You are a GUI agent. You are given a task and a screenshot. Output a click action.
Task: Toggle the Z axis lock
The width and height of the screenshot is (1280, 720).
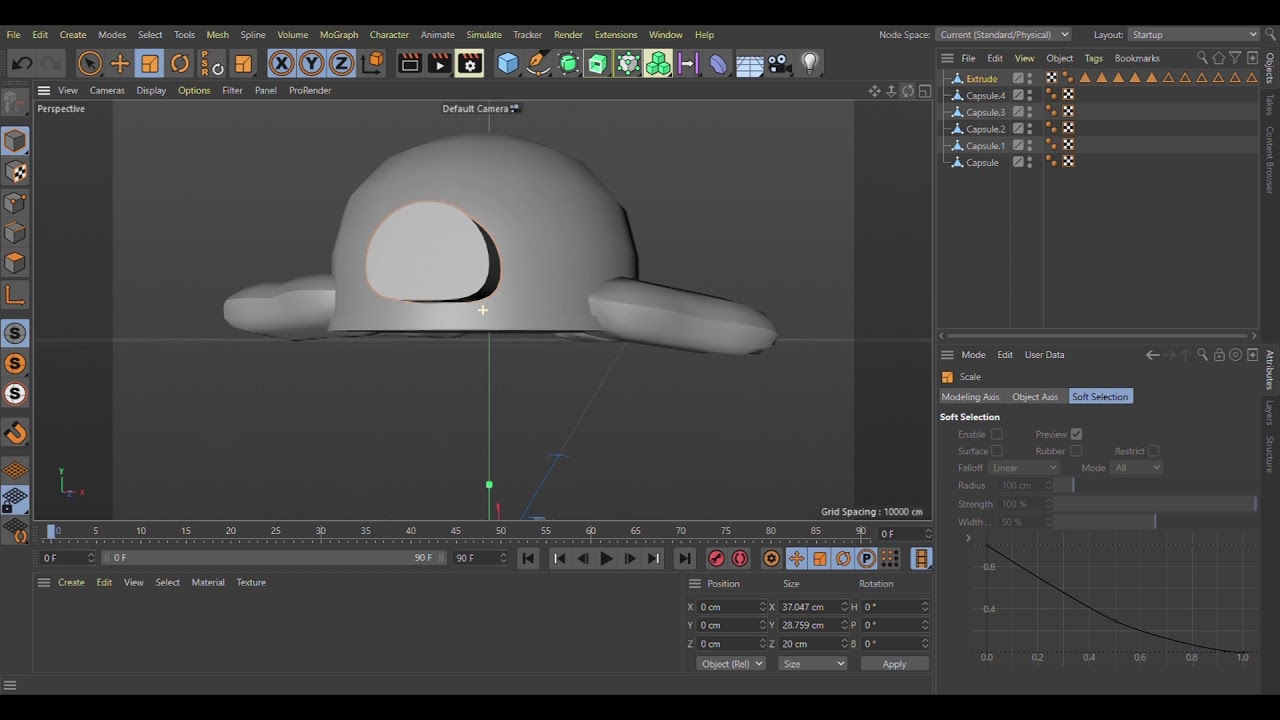(342, 64)
